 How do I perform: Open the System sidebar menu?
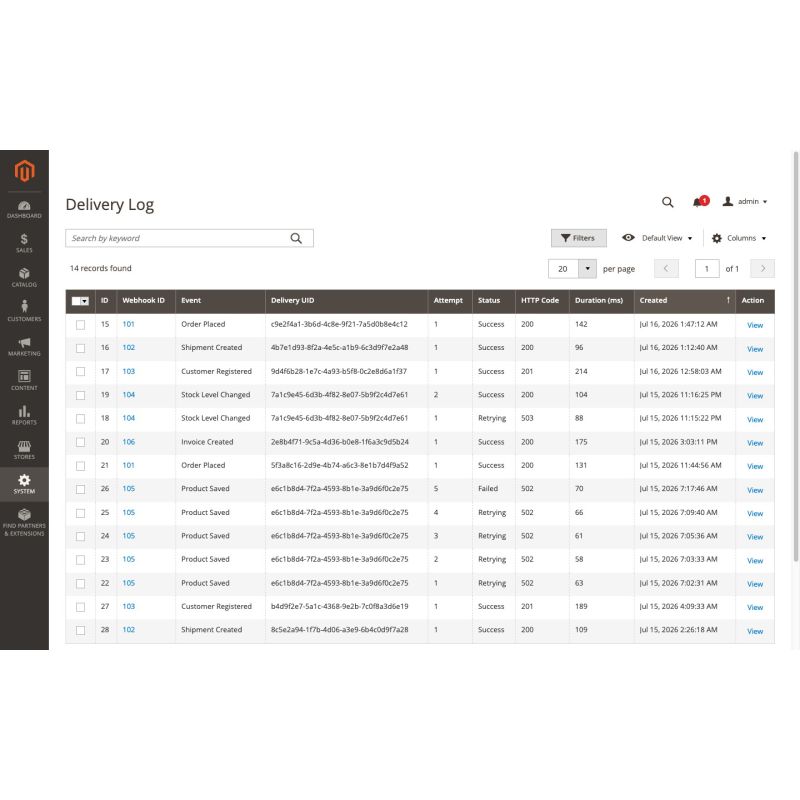(x=24, y=484)
